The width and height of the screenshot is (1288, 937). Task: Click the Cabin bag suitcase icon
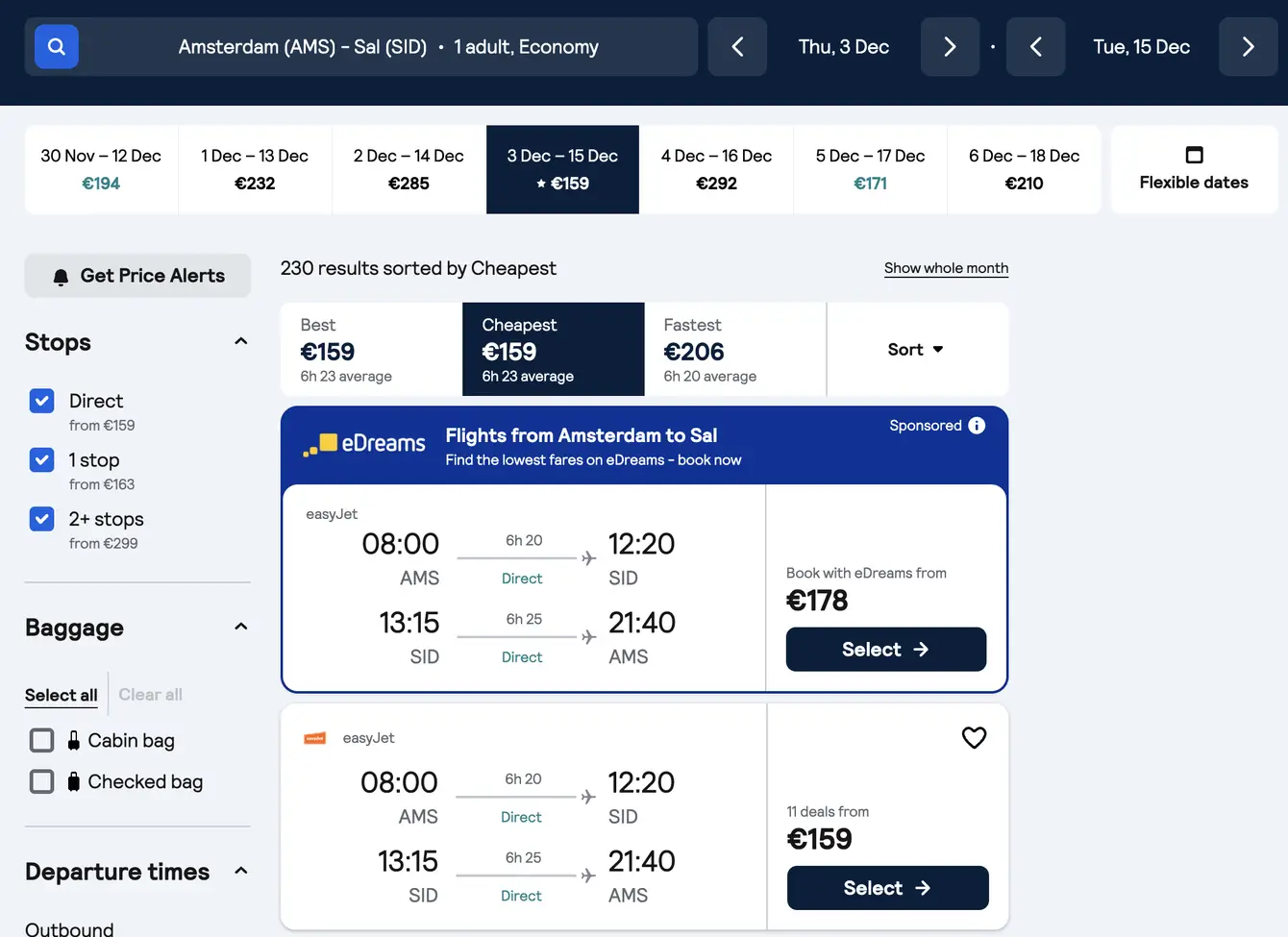point(74,740)
